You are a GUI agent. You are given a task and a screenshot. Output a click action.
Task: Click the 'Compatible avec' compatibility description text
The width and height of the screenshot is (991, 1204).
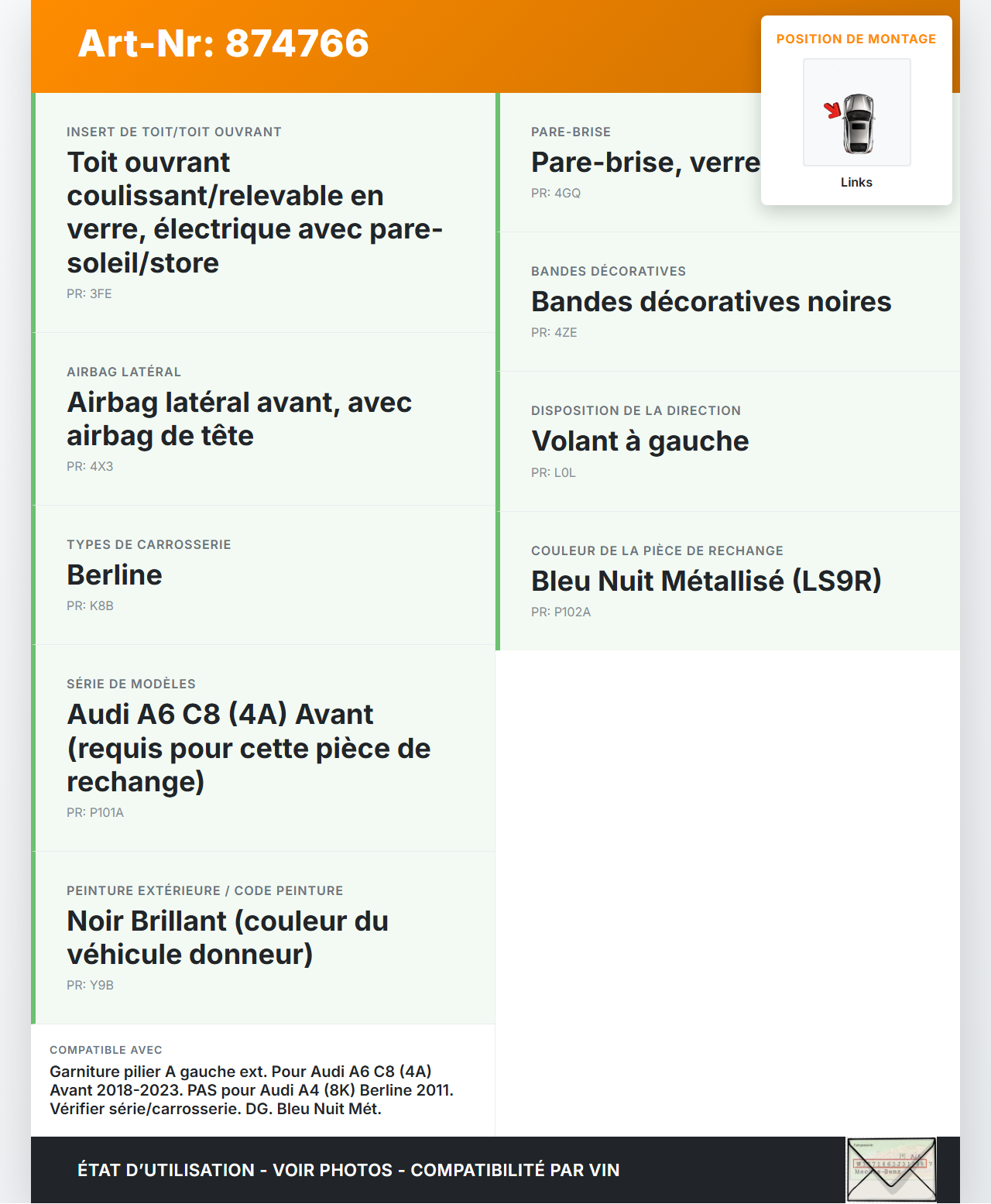click(252, 1090)
